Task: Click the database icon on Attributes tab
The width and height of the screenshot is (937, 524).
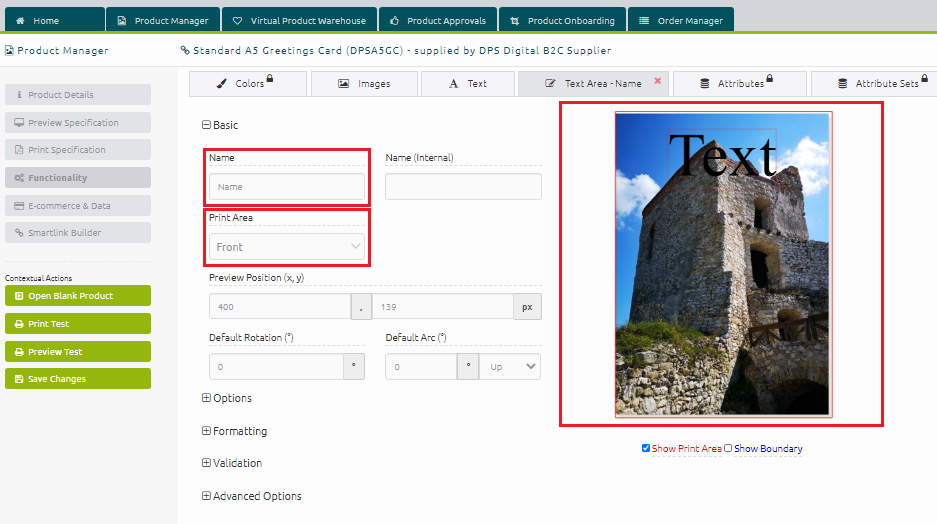Action: click(x=705, y=84)
